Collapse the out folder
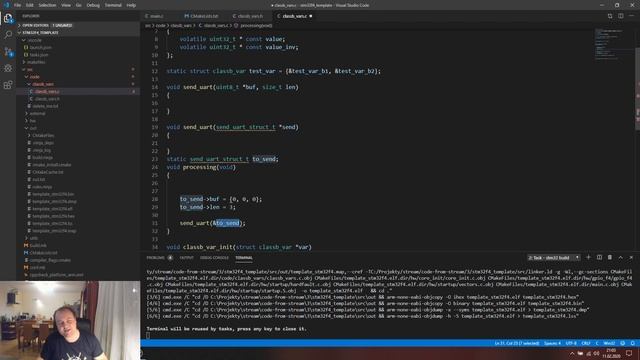640x360 pixels. [78, 128]
